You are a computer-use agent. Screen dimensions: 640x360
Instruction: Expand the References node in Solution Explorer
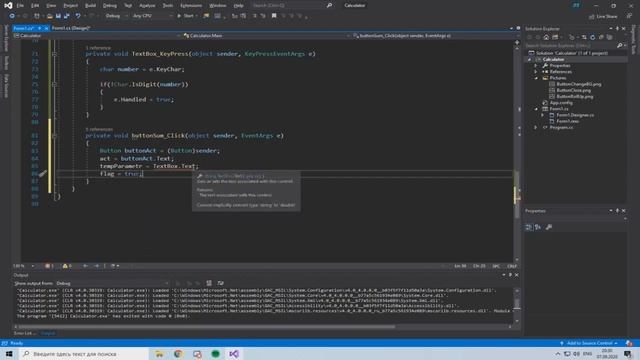point(536,72)
